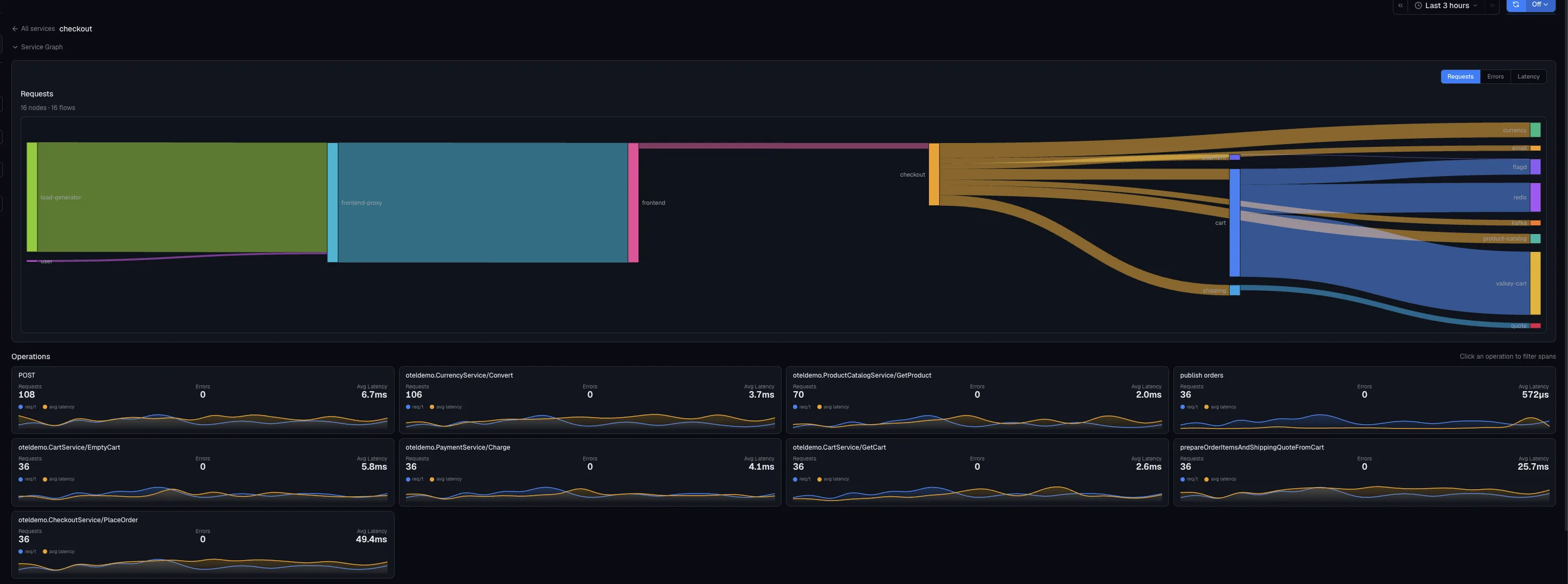Click the pink frontend node bar
Image resolution: width=1568 pixels, height=584 pixels.
[x=633, y=203]
